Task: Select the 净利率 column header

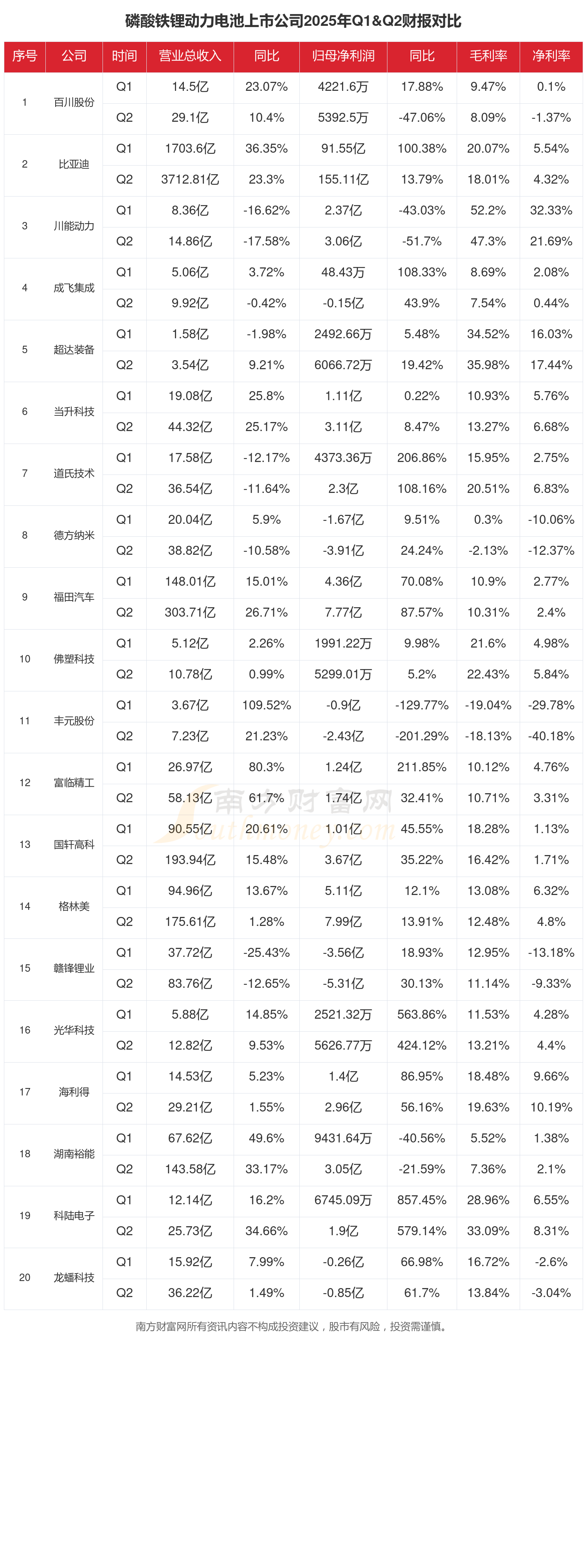Action: (551, 56)
